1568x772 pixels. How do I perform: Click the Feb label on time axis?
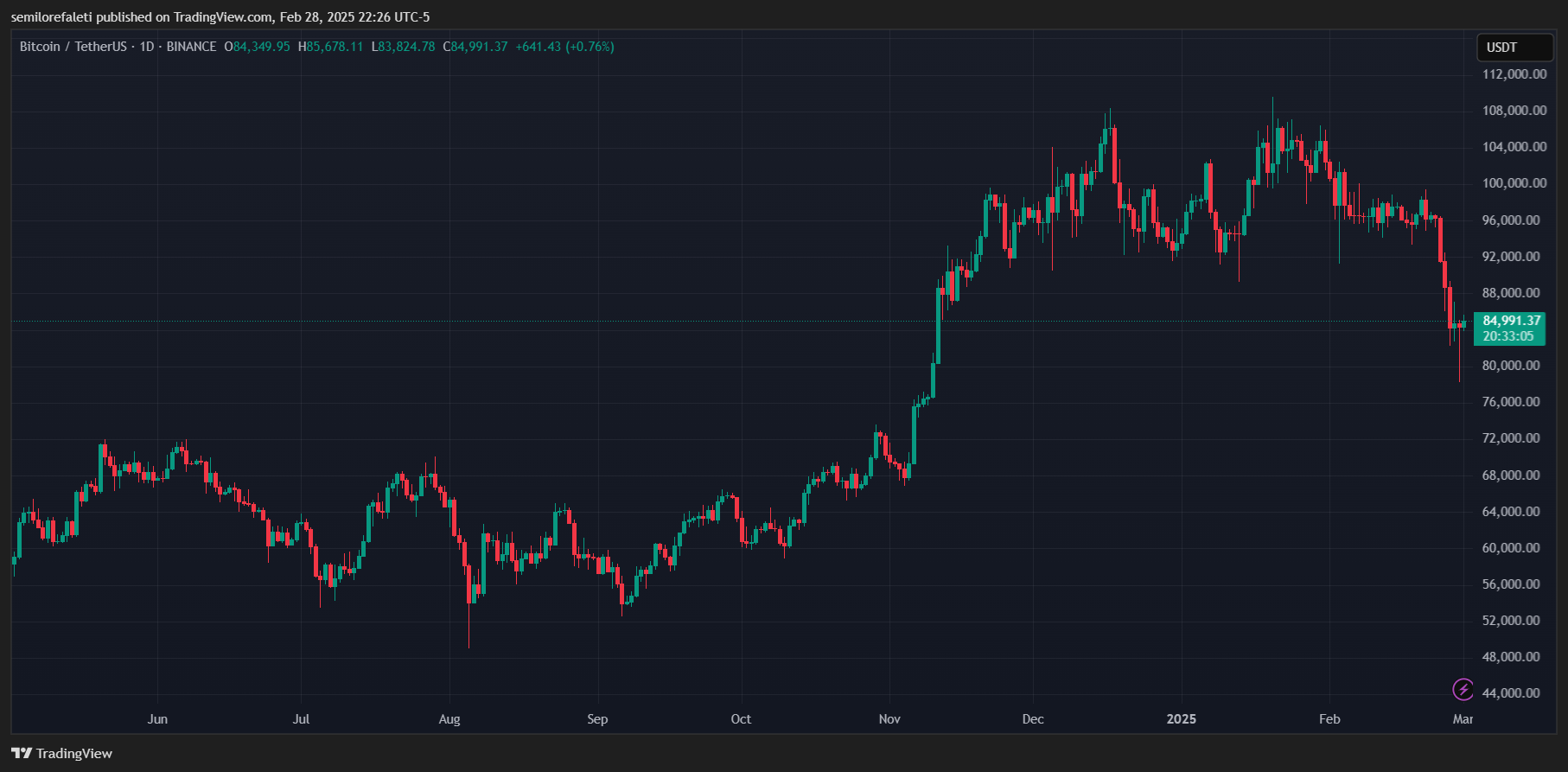tap(1329, 719)
